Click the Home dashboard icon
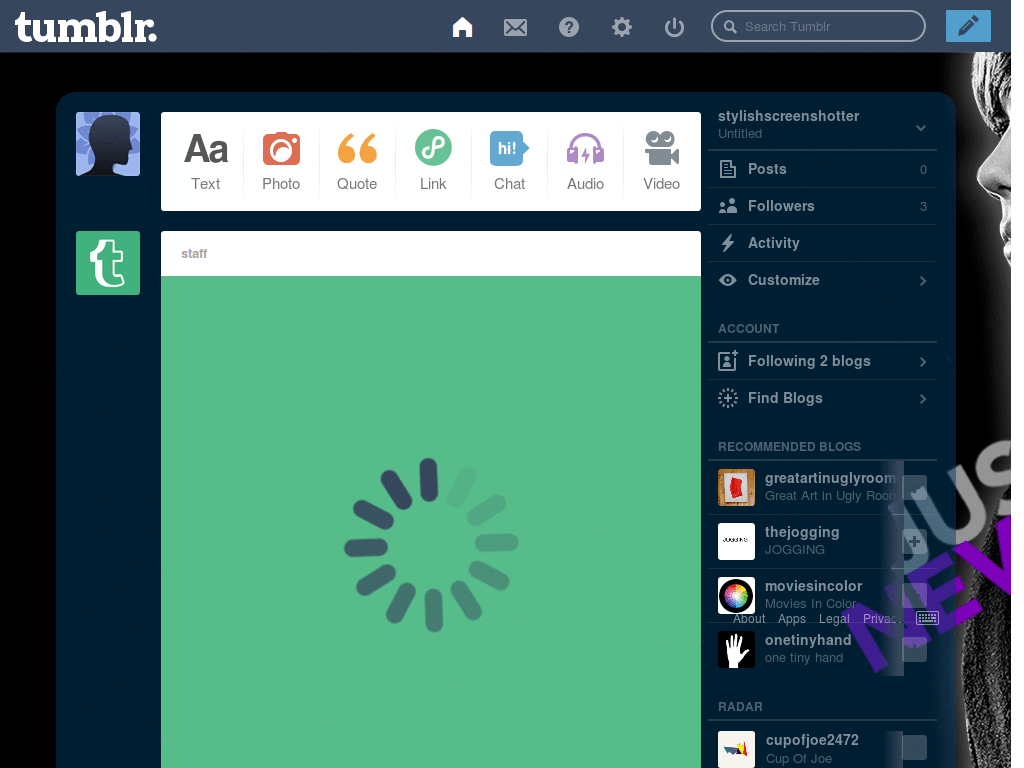Image resolution: width=1024 pixels, height=768 pixels. pyautogui.click(x=462, y=27)
